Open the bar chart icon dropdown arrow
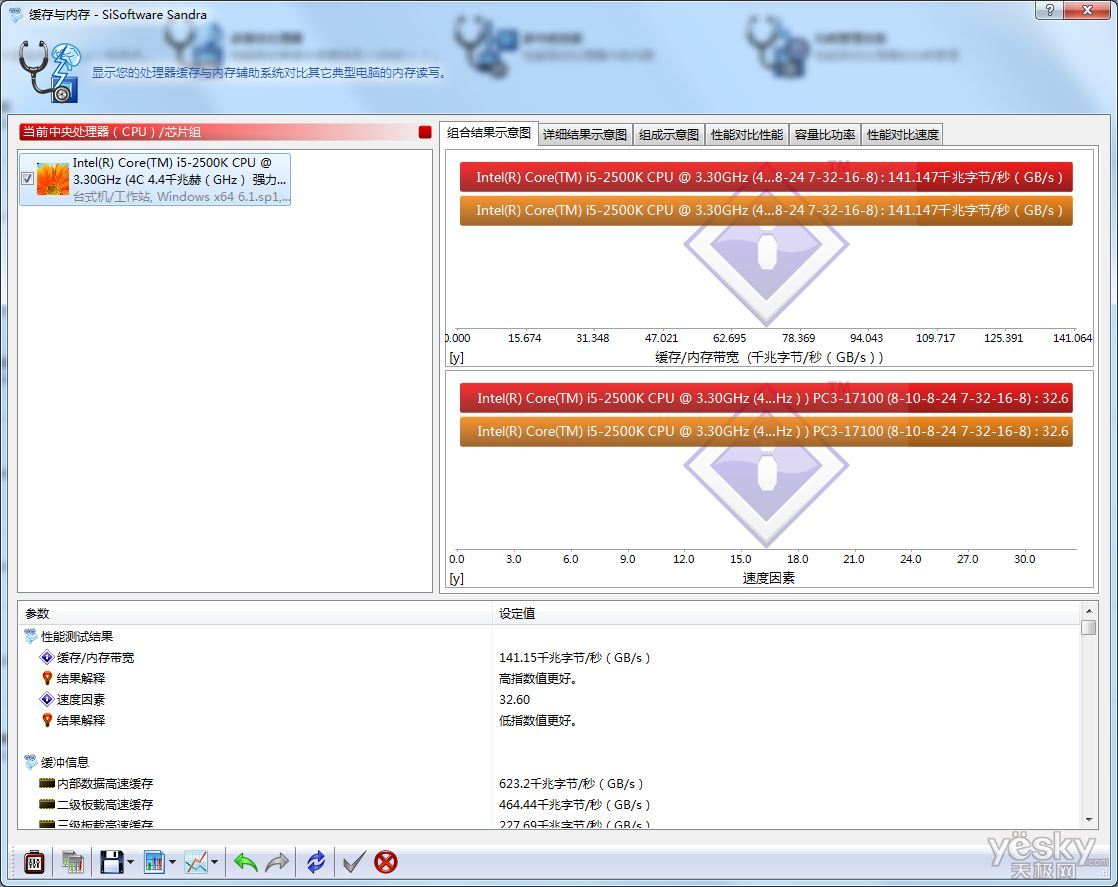This screenshot has width=1118, height=887. click(x=172, y=863)
